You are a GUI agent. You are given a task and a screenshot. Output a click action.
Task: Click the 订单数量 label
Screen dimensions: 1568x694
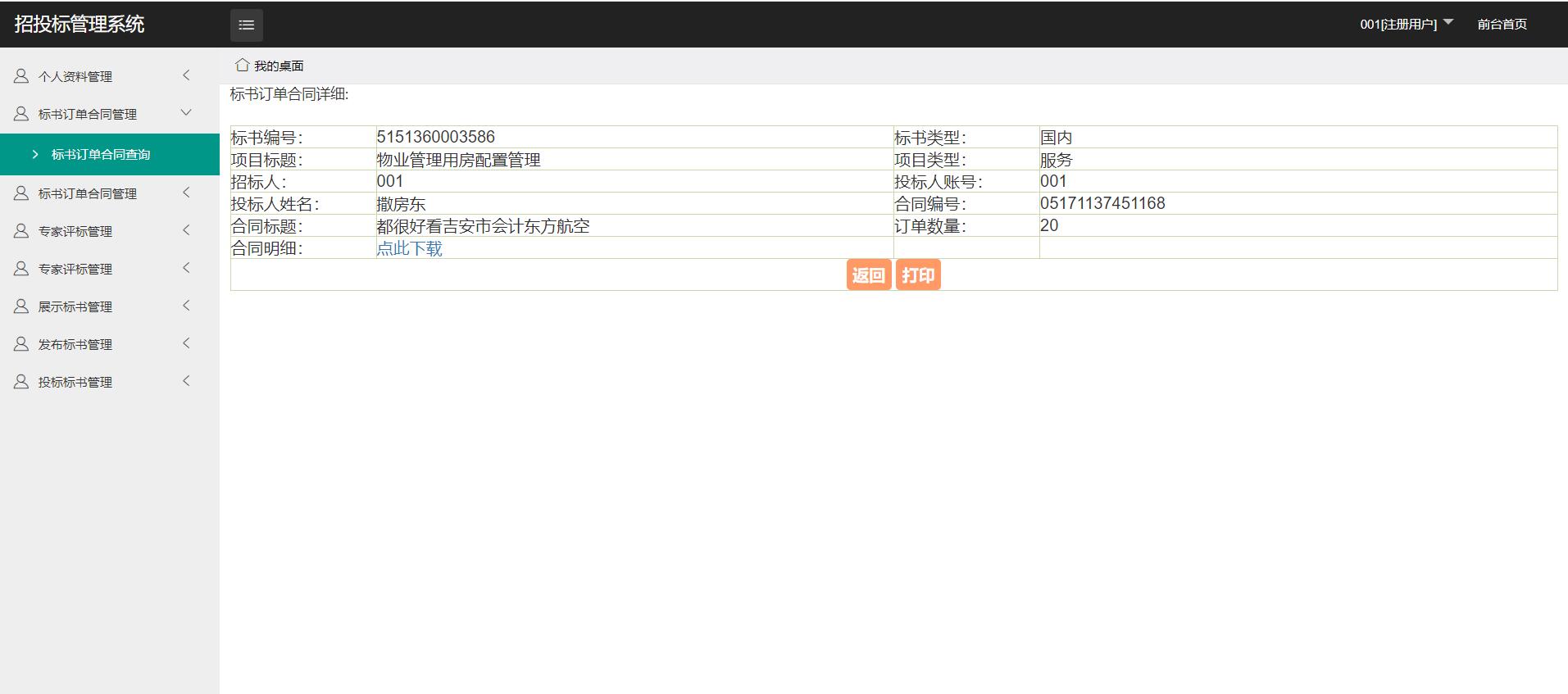[929, 226]
